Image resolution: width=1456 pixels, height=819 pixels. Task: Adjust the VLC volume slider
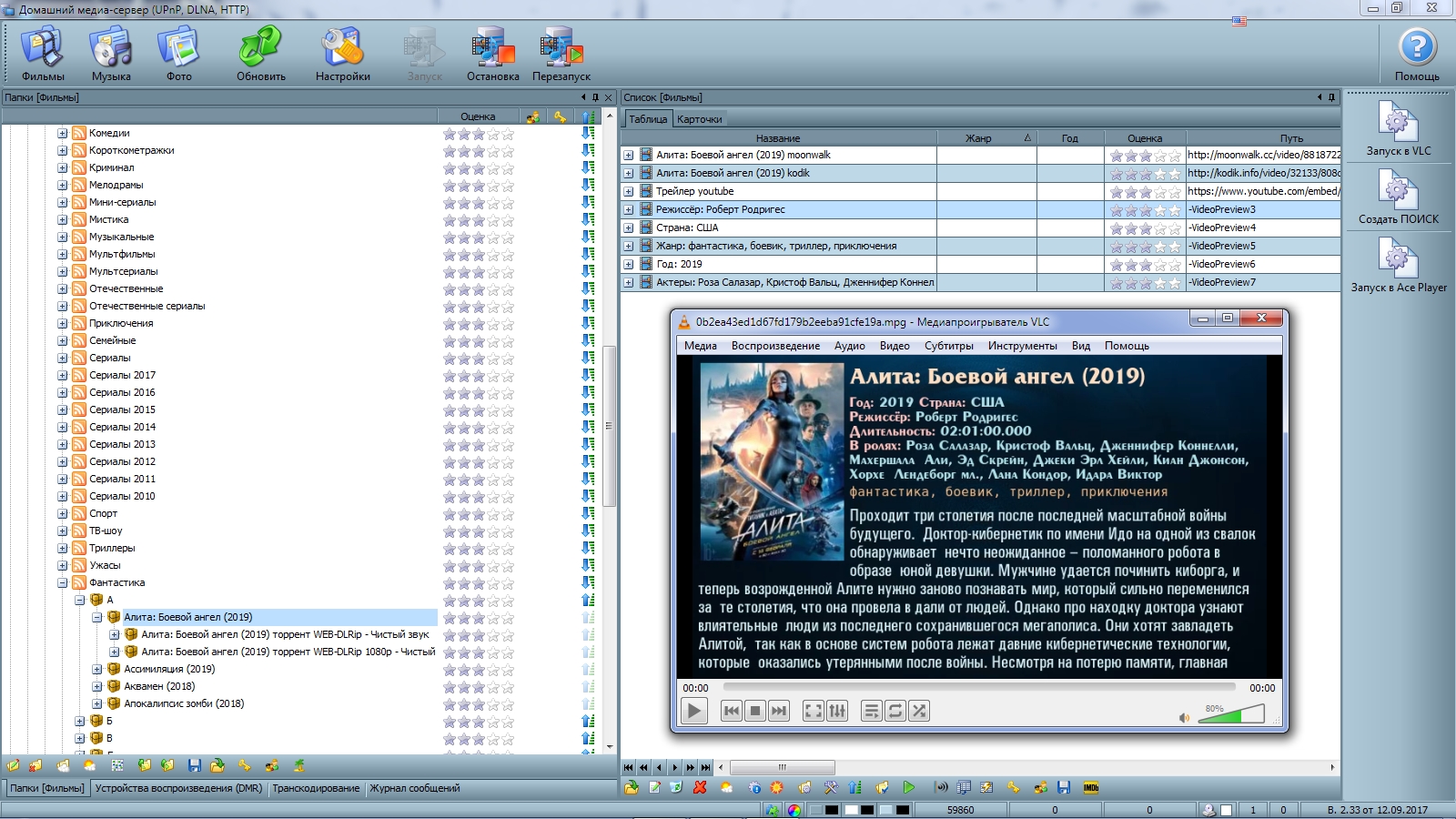tap(1230, 716)
